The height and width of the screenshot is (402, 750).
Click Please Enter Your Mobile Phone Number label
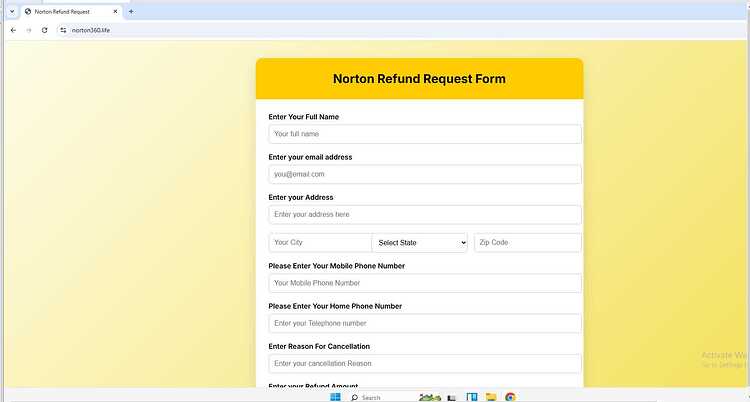click(x=336, y=266)
